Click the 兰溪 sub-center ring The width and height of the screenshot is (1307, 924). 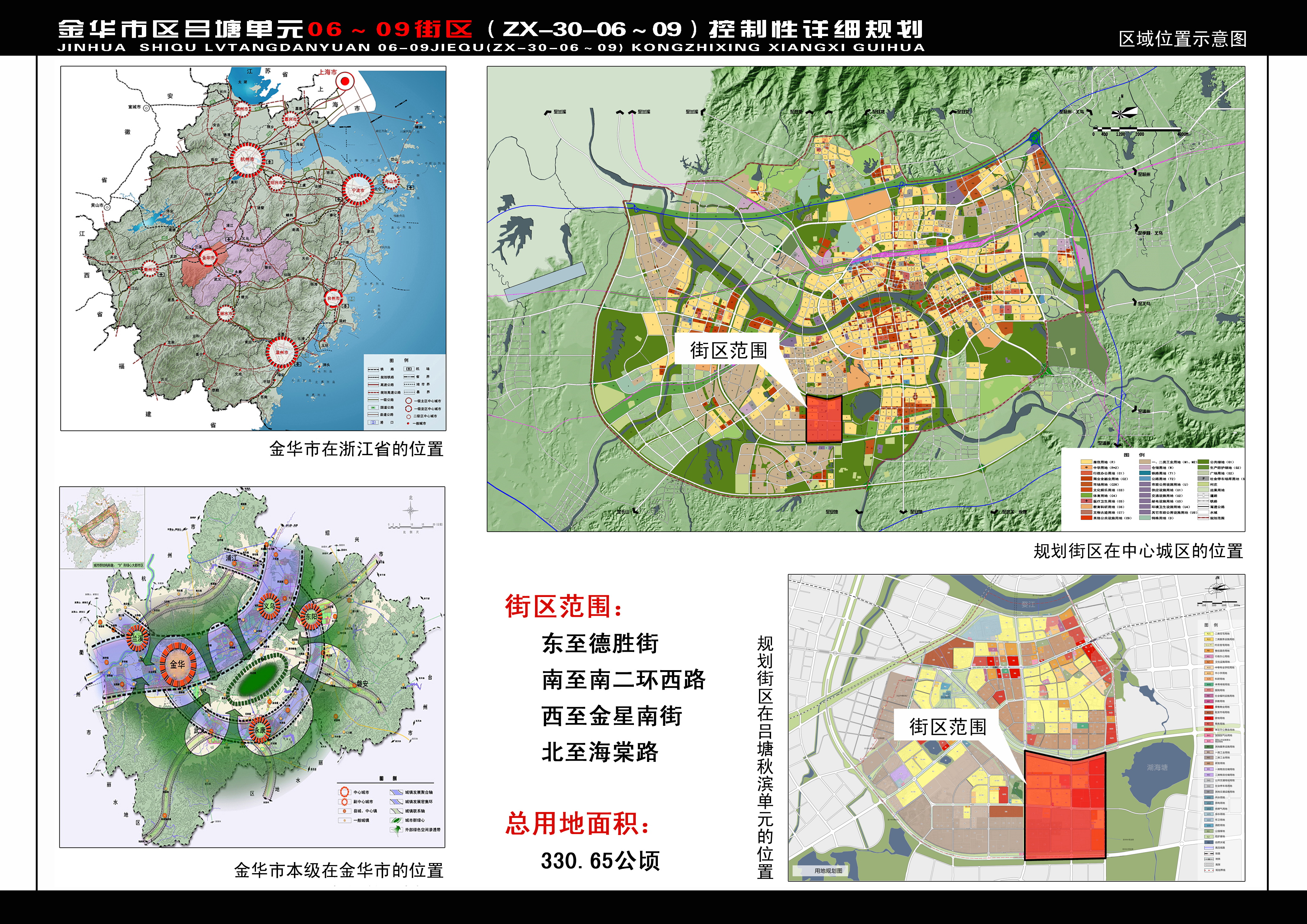click(137, 638)
